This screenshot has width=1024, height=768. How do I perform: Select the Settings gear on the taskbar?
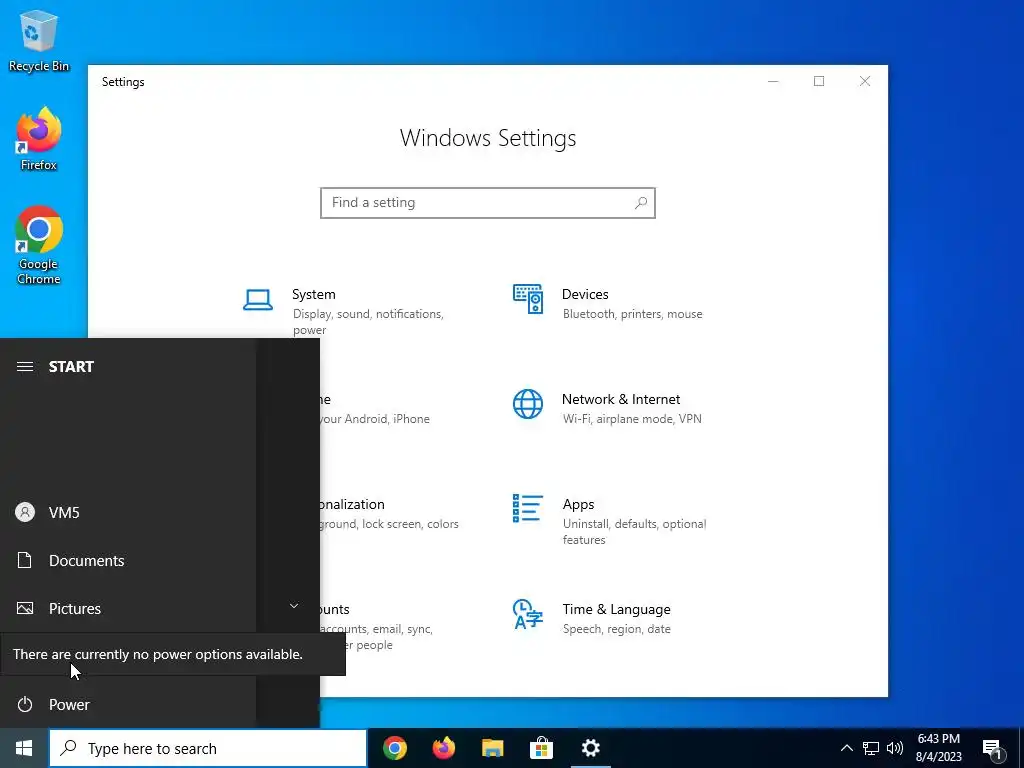coord(590,748)
